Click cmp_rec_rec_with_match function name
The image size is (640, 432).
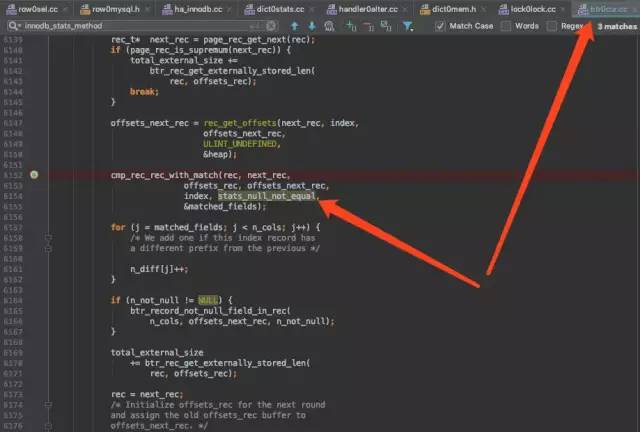[x=165, y=175]
